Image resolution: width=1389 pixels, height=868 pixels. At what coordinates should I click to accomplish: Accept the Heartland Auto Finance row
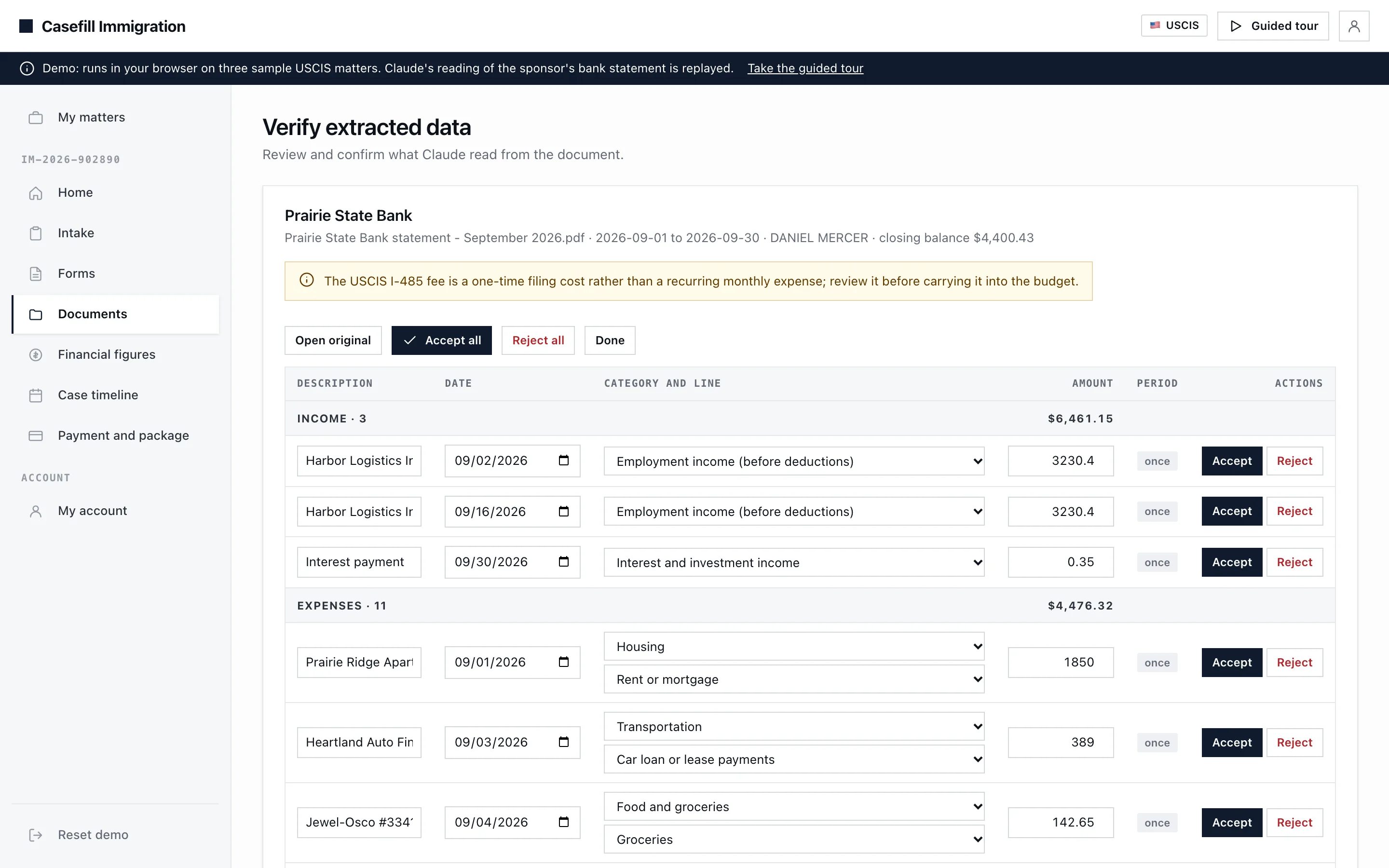[x=1232, y=742]
